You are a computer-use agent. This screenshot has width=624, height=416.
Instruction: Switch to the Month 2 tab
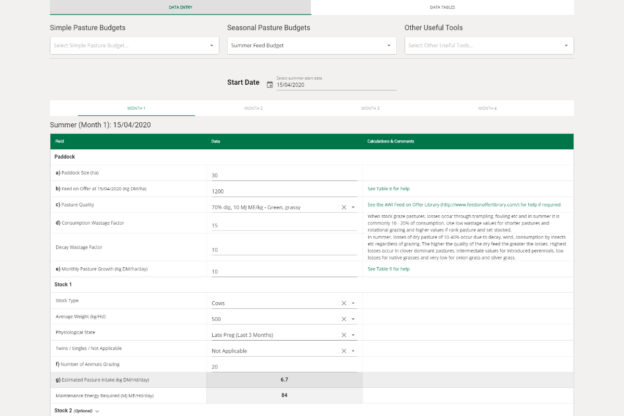[x=252, y=108]
